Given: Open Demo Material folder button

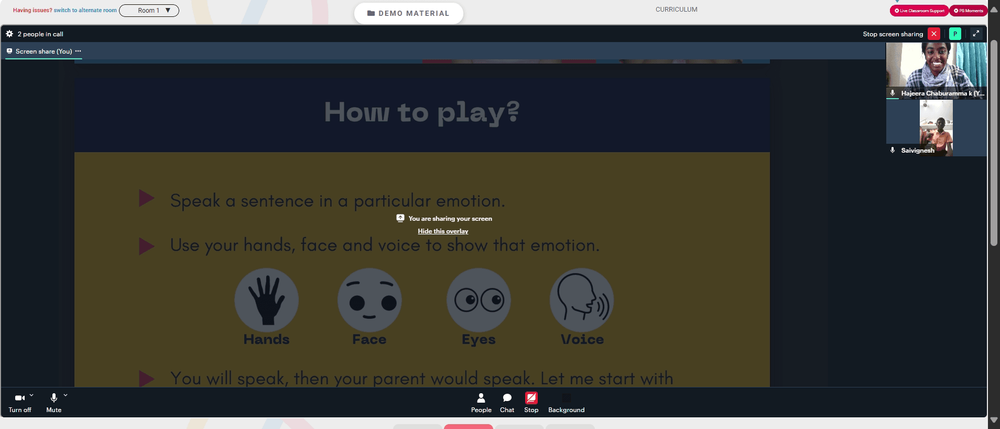Looking at the screenshot, I should click(x=409, y=13).
